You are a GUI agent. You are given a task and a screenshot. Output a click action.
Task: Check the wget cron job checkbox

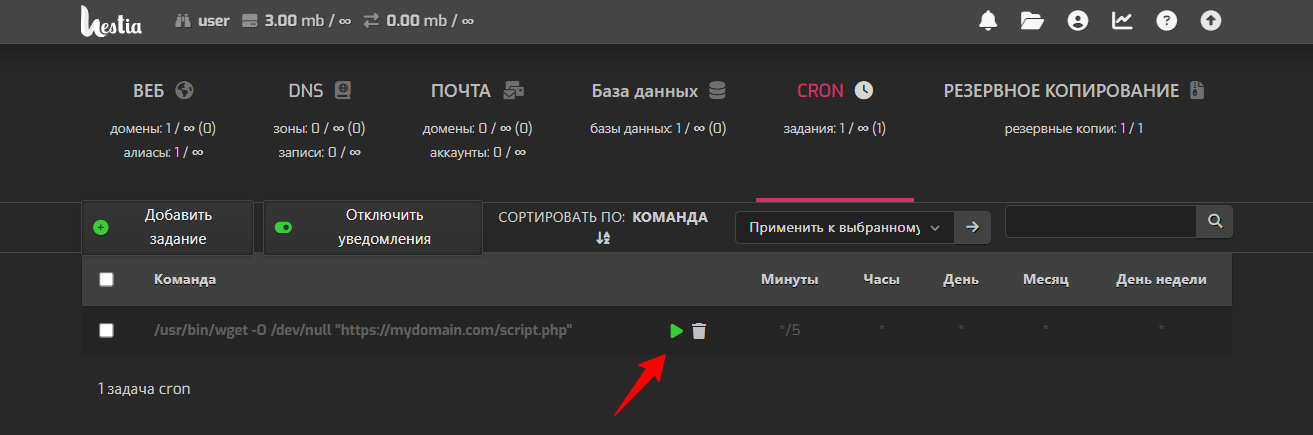(107, 330)
